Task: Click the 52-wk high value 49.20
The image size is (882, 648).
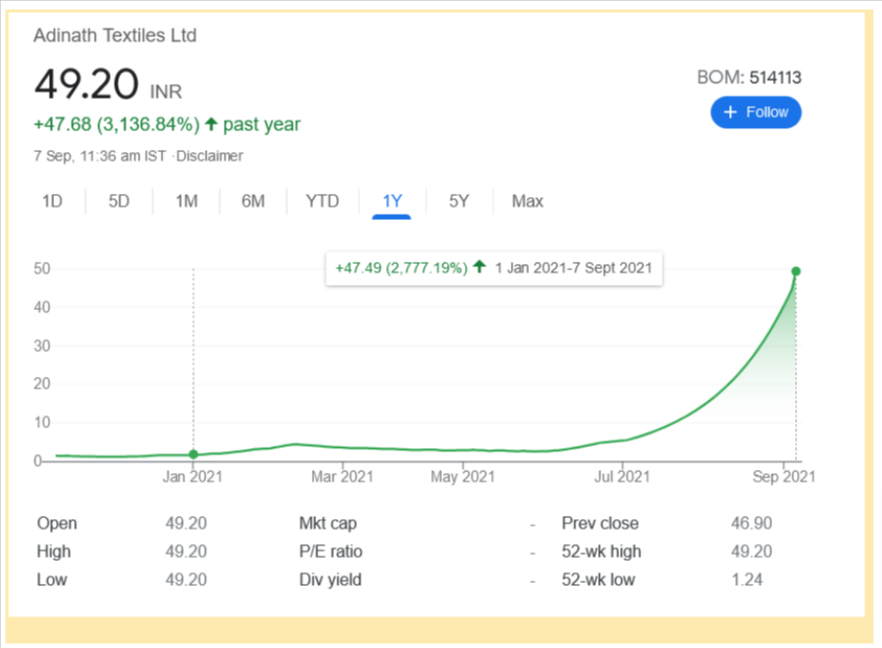Action: coord(752,551)
